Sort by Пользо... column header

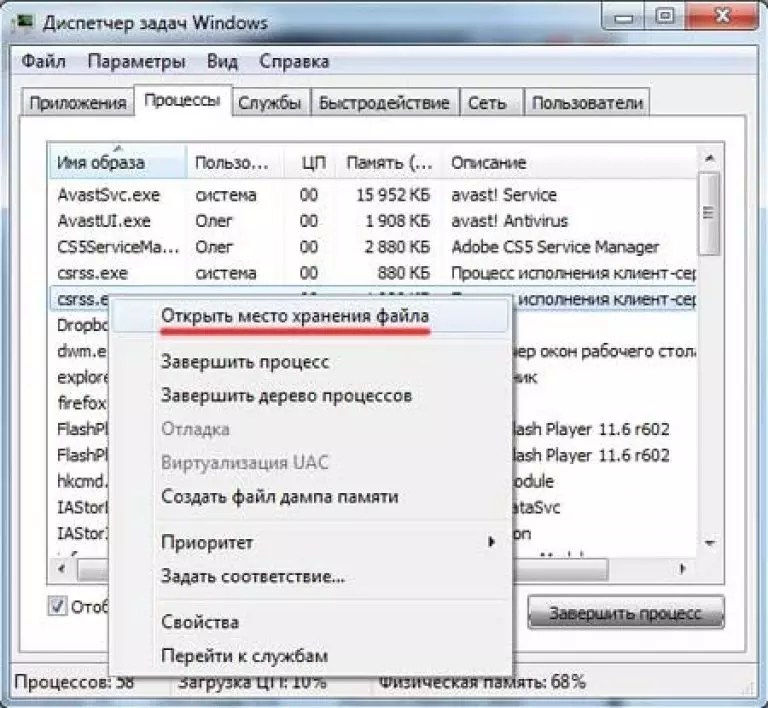pos(236,162)
